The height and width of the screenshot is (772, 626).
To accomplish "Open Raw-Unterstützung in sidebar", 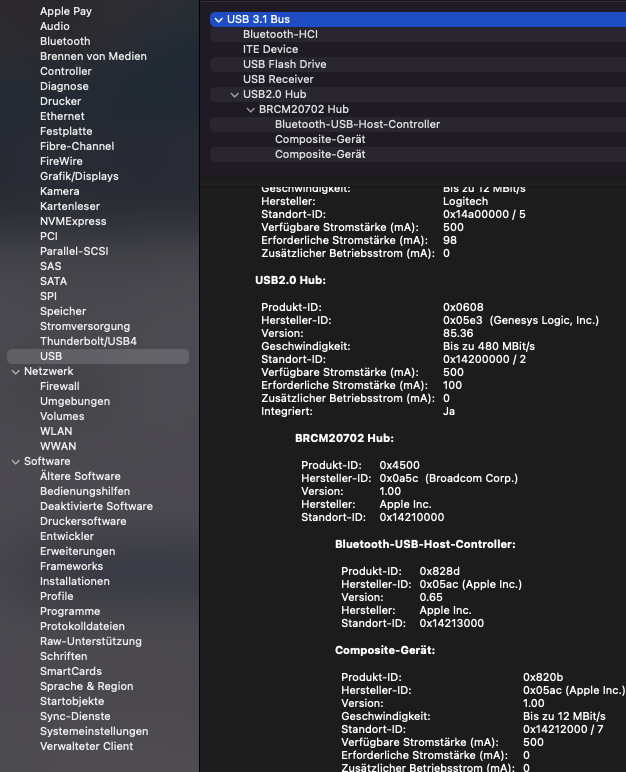I will tap(91, 642).
